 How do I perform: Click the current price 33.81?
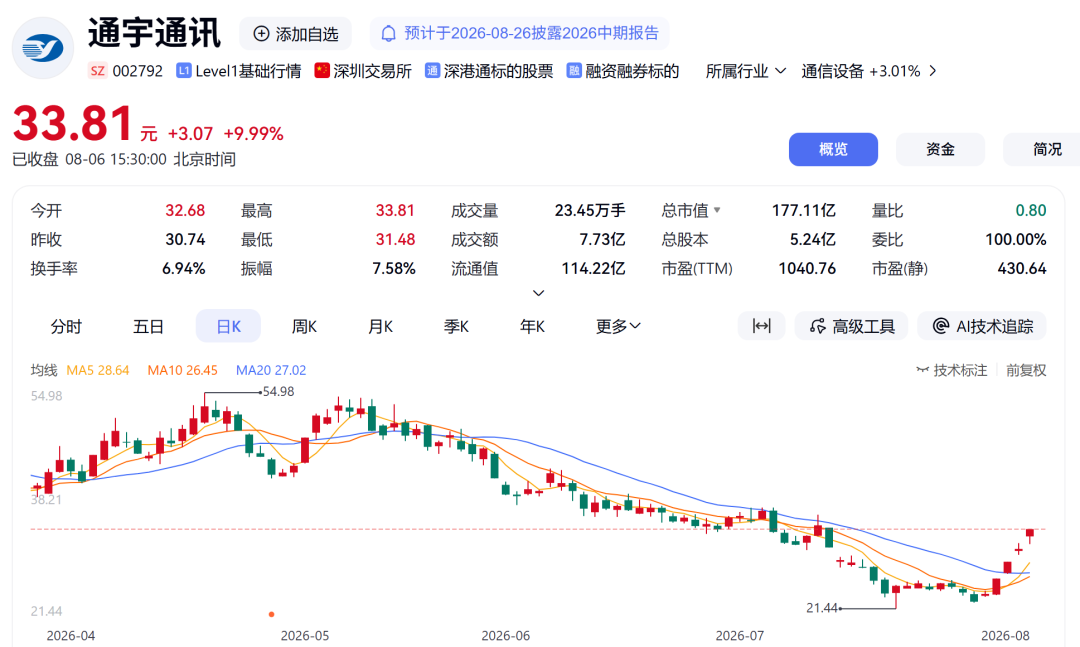click(x=72, y=124)
